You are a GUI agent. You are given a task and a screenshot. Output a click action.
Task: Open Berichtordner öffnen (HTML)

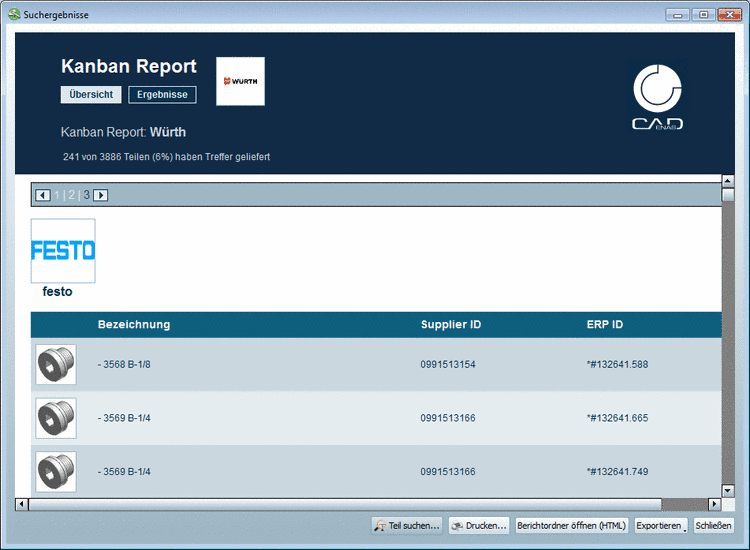pyautogui.click(x=572, y=526)
